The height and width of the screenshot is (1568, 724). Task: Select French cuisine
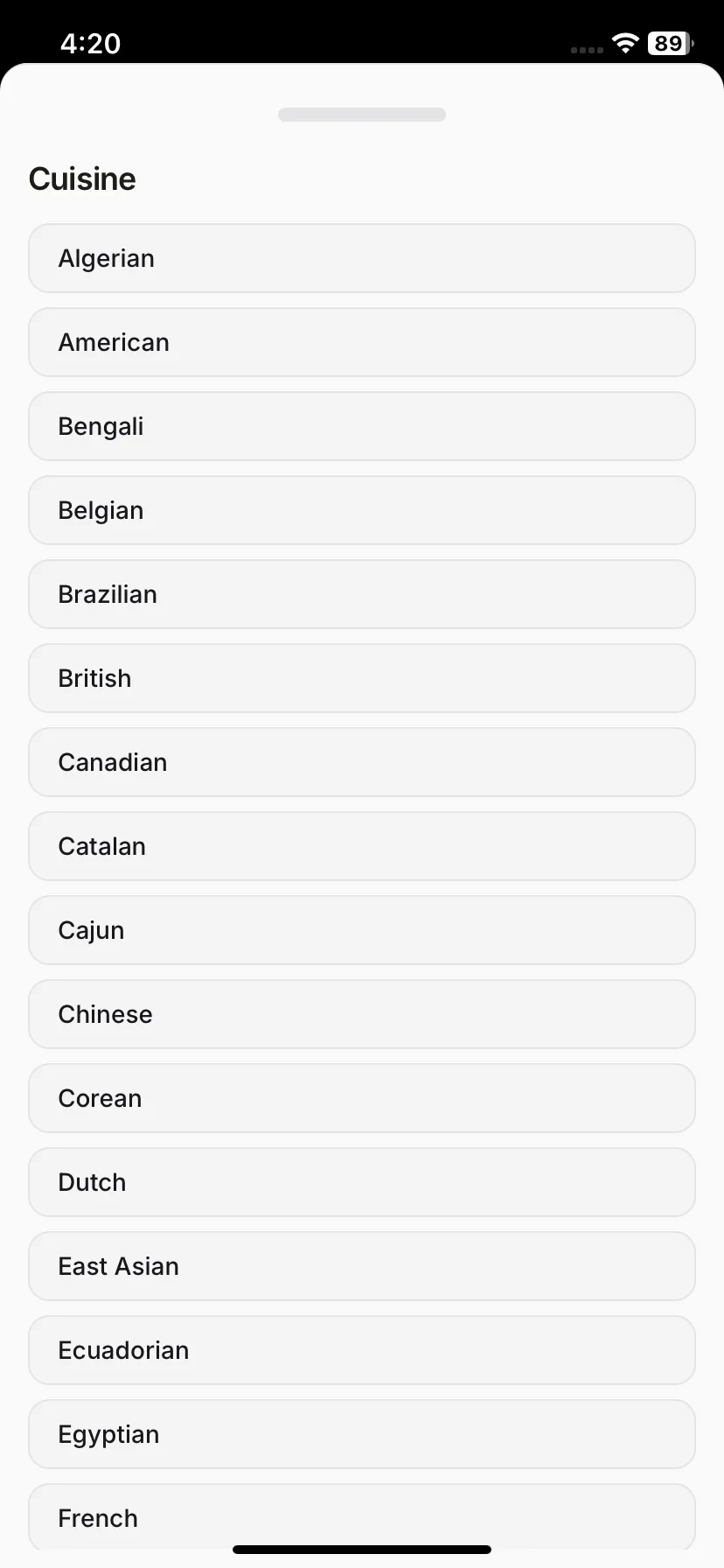pyautogui.click(x=362, y=1518)
